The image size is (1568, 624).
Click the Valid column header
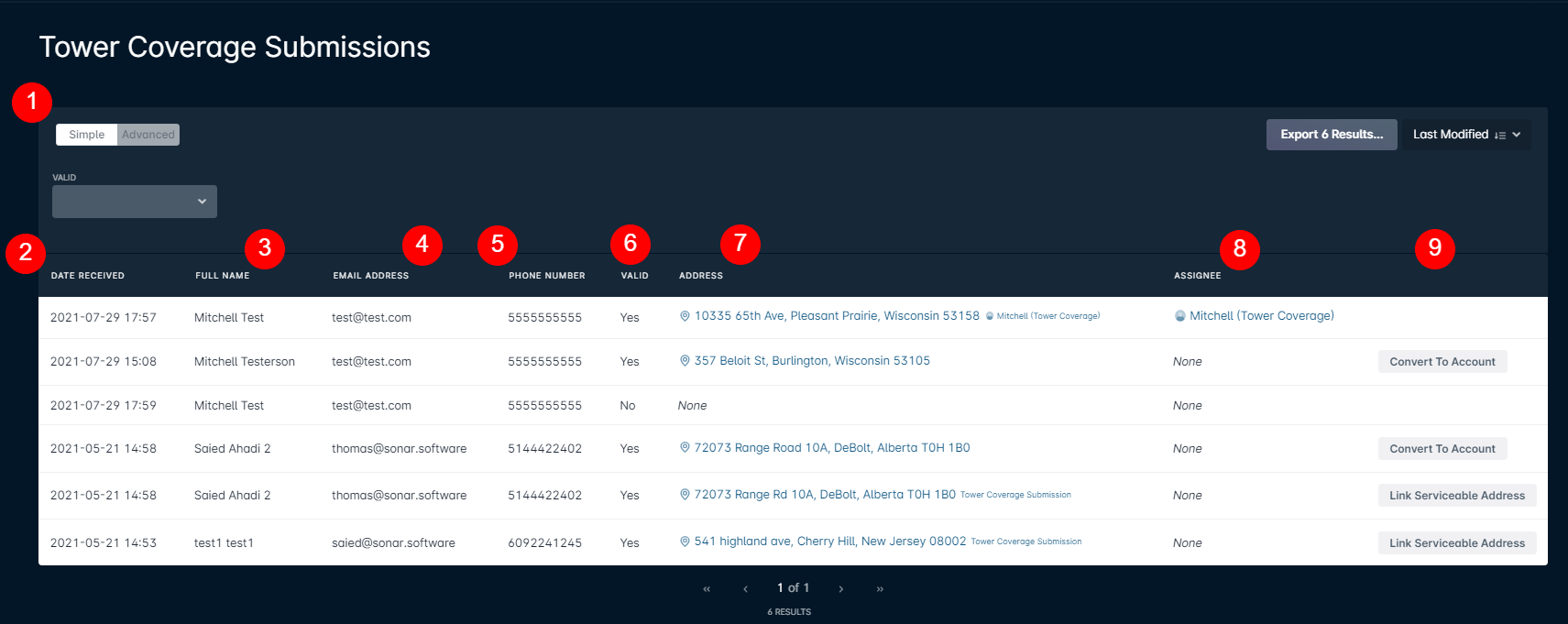pos(635,276)
